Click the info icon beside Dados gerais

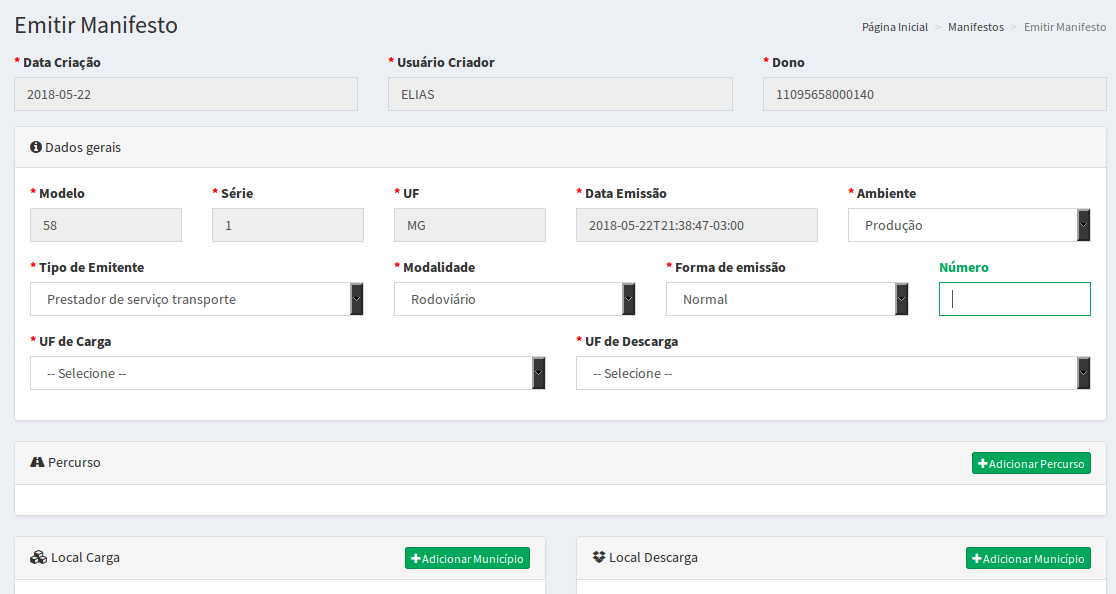coord(36,147)
